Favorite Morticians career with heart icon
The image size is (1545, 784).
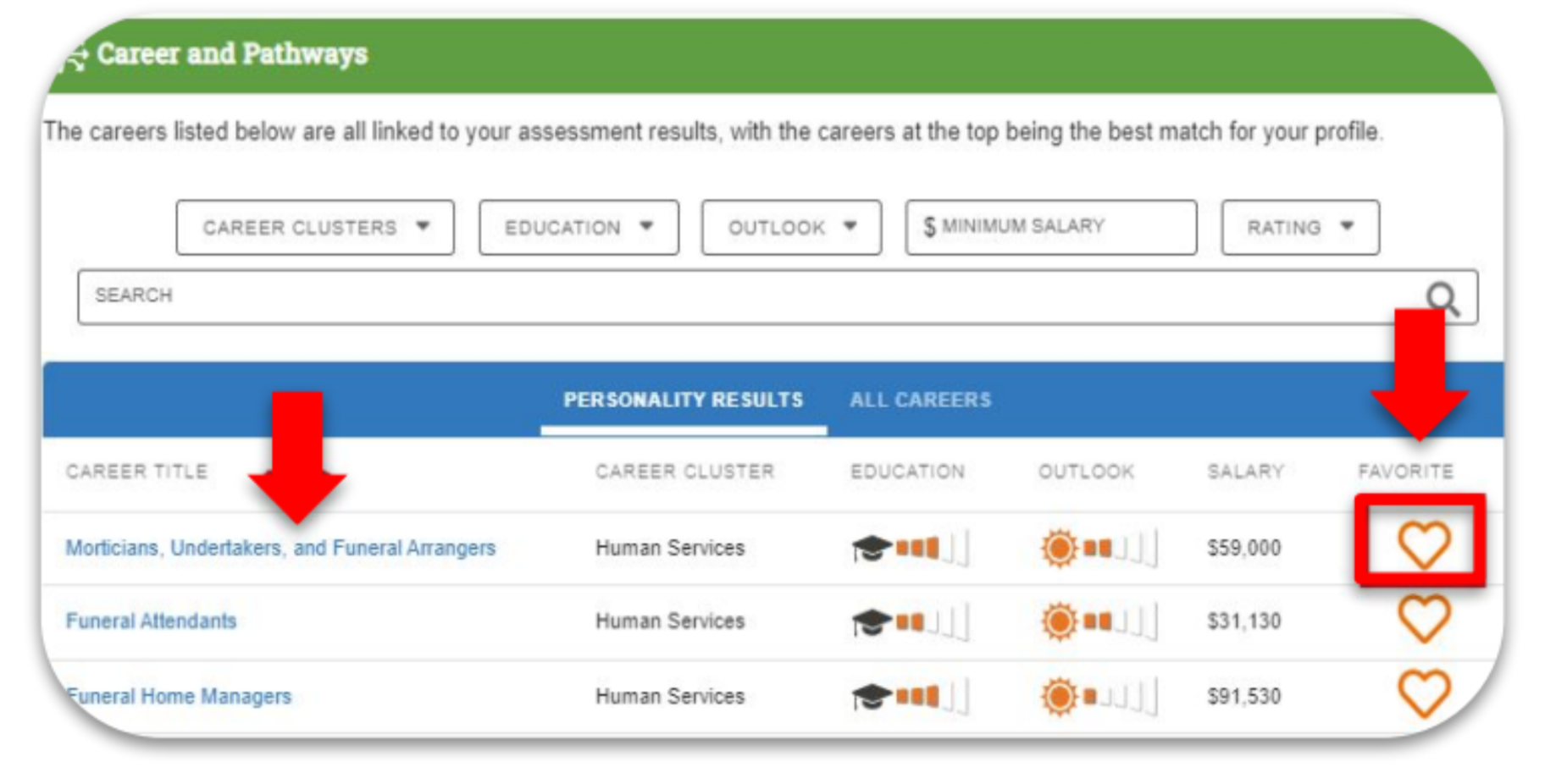1423,544
